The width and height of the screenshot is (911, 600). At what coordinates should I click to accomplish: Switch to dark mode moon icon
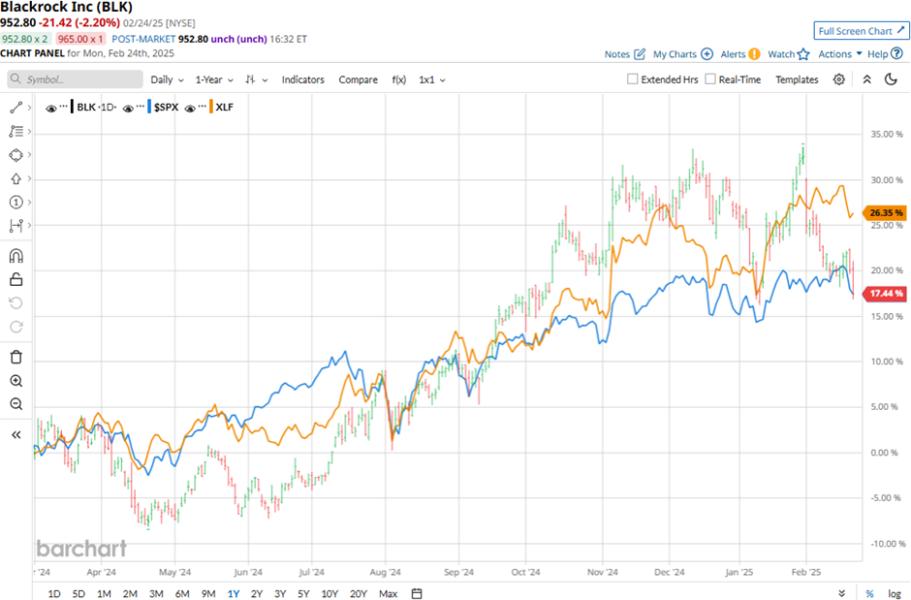pos(891,80)
